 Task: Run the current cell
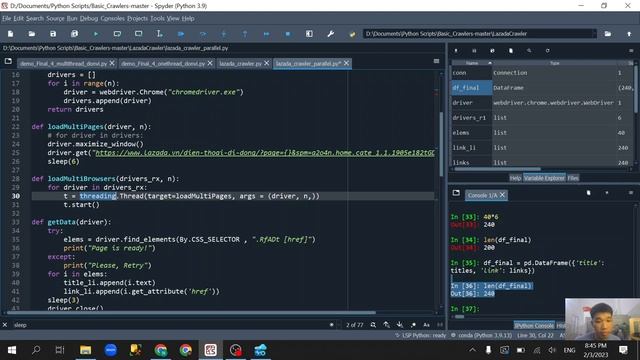(117, 34)
